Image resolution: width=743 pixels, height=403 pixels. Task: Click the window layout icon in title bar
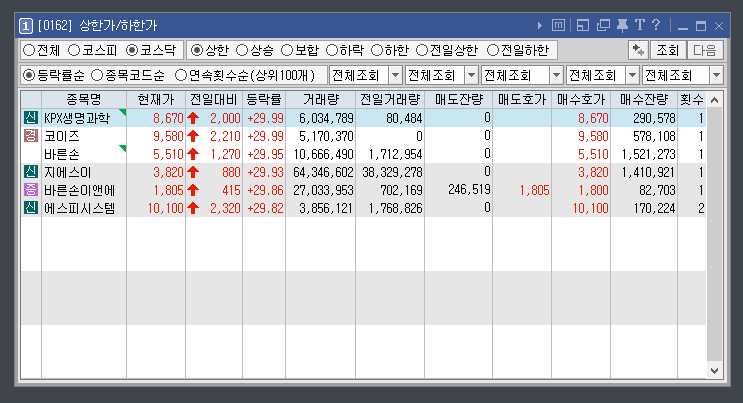(583, 25)
